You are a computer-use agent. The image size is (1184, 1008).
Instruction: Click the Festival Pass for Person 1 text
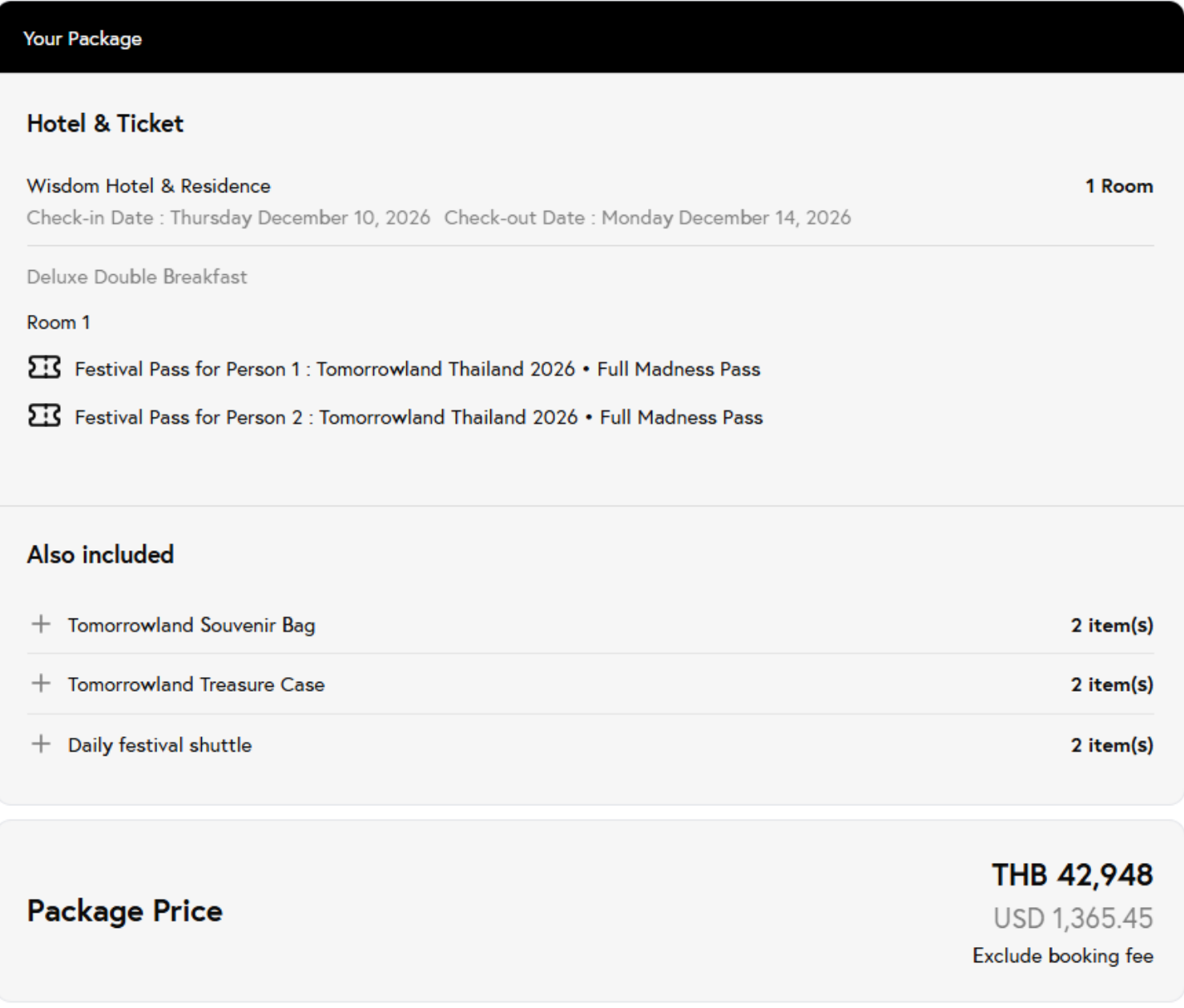(x=417, y=369)
